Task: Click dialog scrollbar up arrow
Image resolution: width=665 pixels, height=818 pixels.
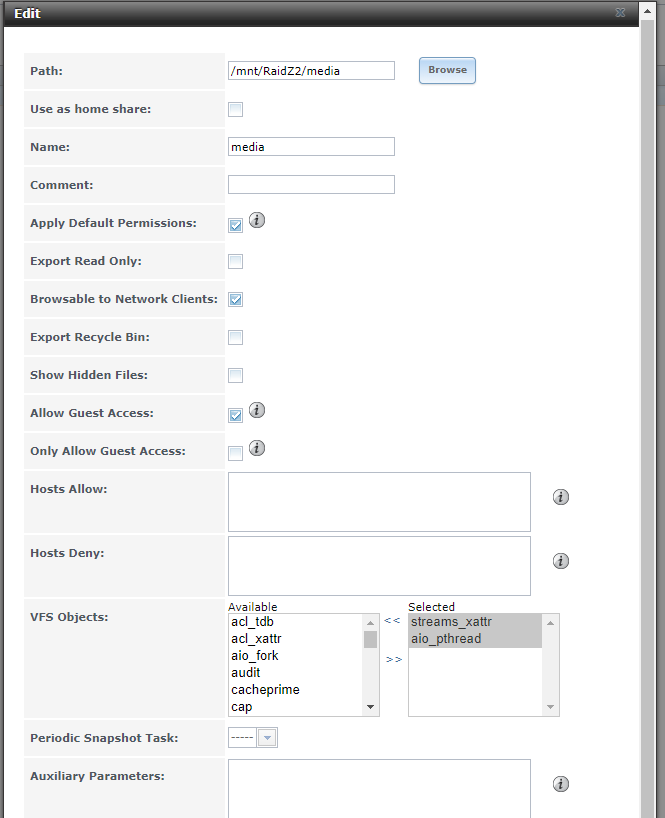Action: pyautogui.click(x=647, y=11)
